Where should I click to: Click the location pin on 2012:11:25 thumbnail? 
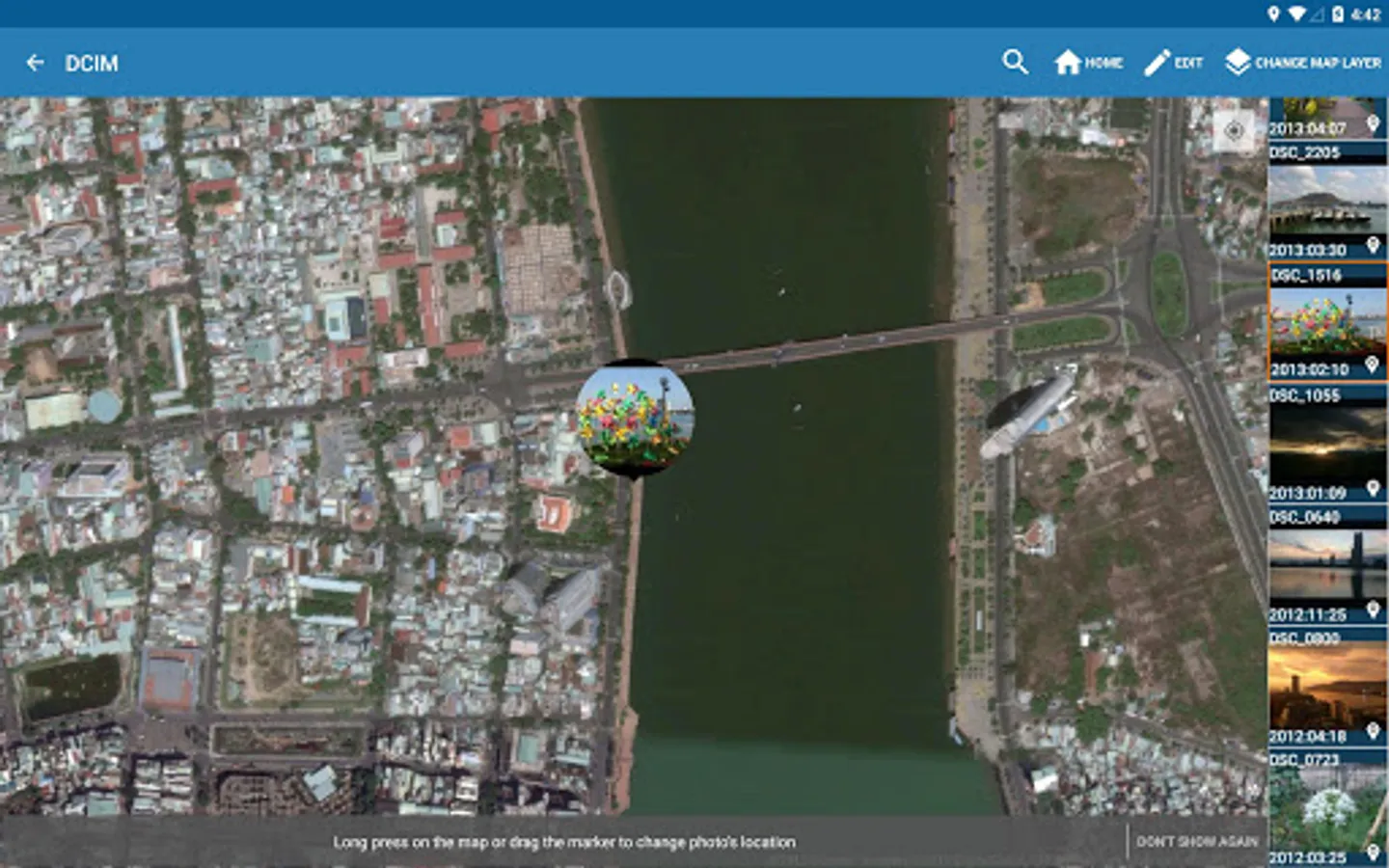1373,611
